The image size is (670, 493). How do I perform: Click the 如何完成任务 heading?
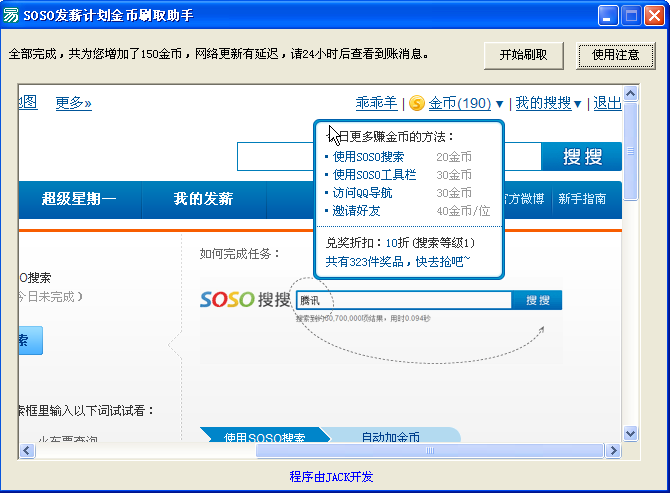[x=240, y=254]
